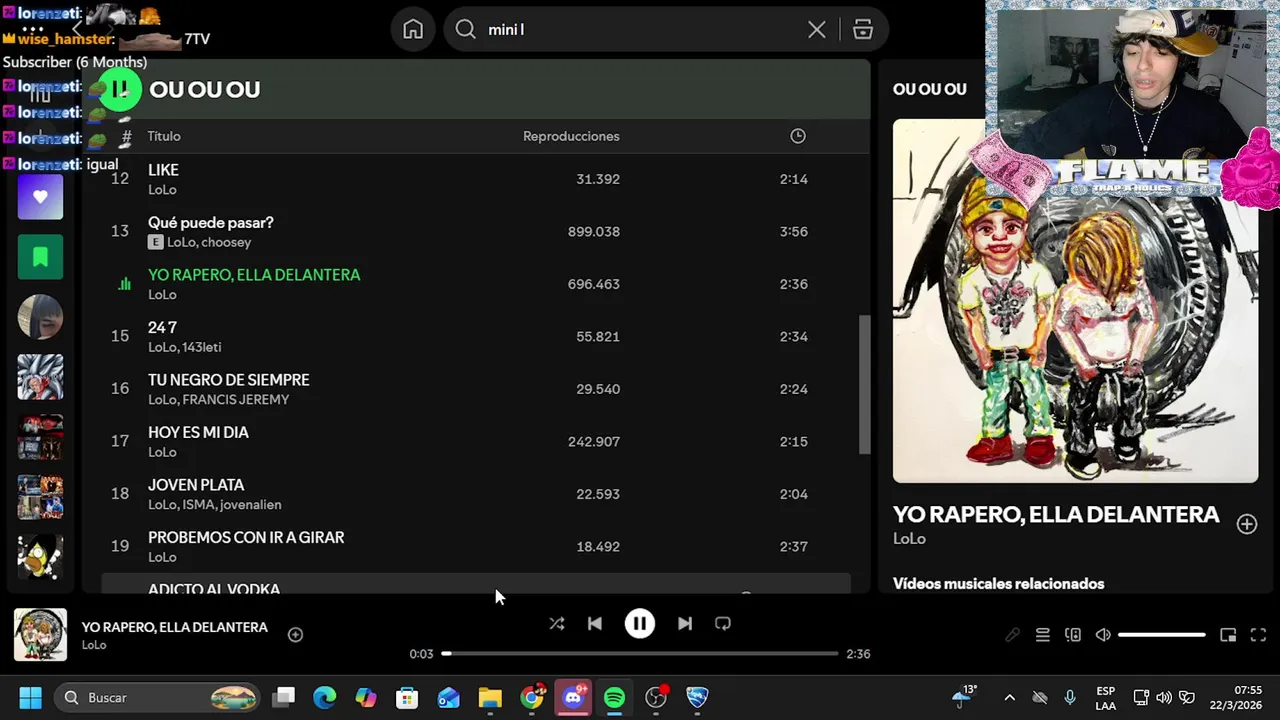This screenshot has width=1280, height=720.
Task: Open artist LoLo in right panel
Action: point(909,538)
